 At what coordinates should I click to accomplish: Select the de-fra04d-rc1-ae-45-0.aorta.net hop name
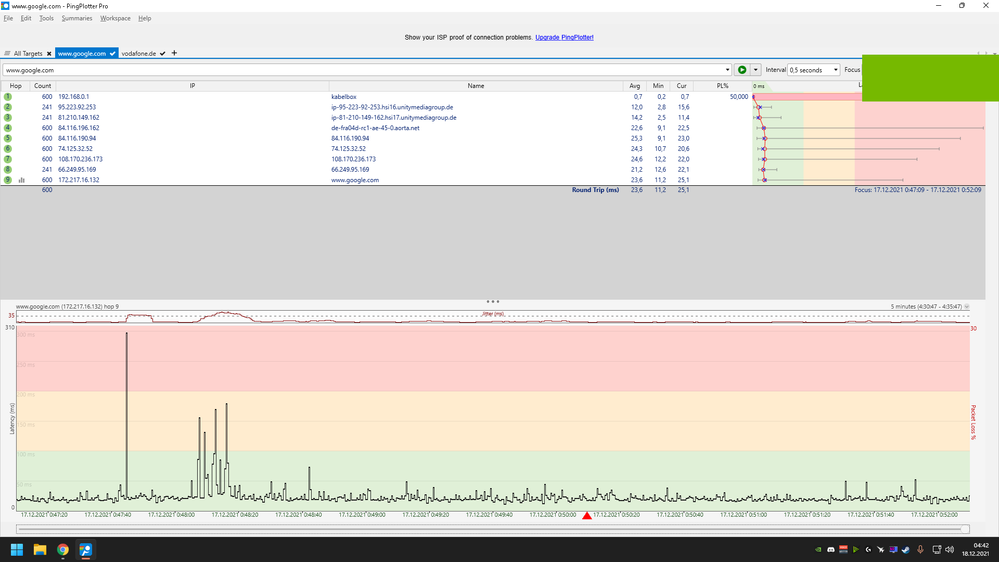pos(375,128)
